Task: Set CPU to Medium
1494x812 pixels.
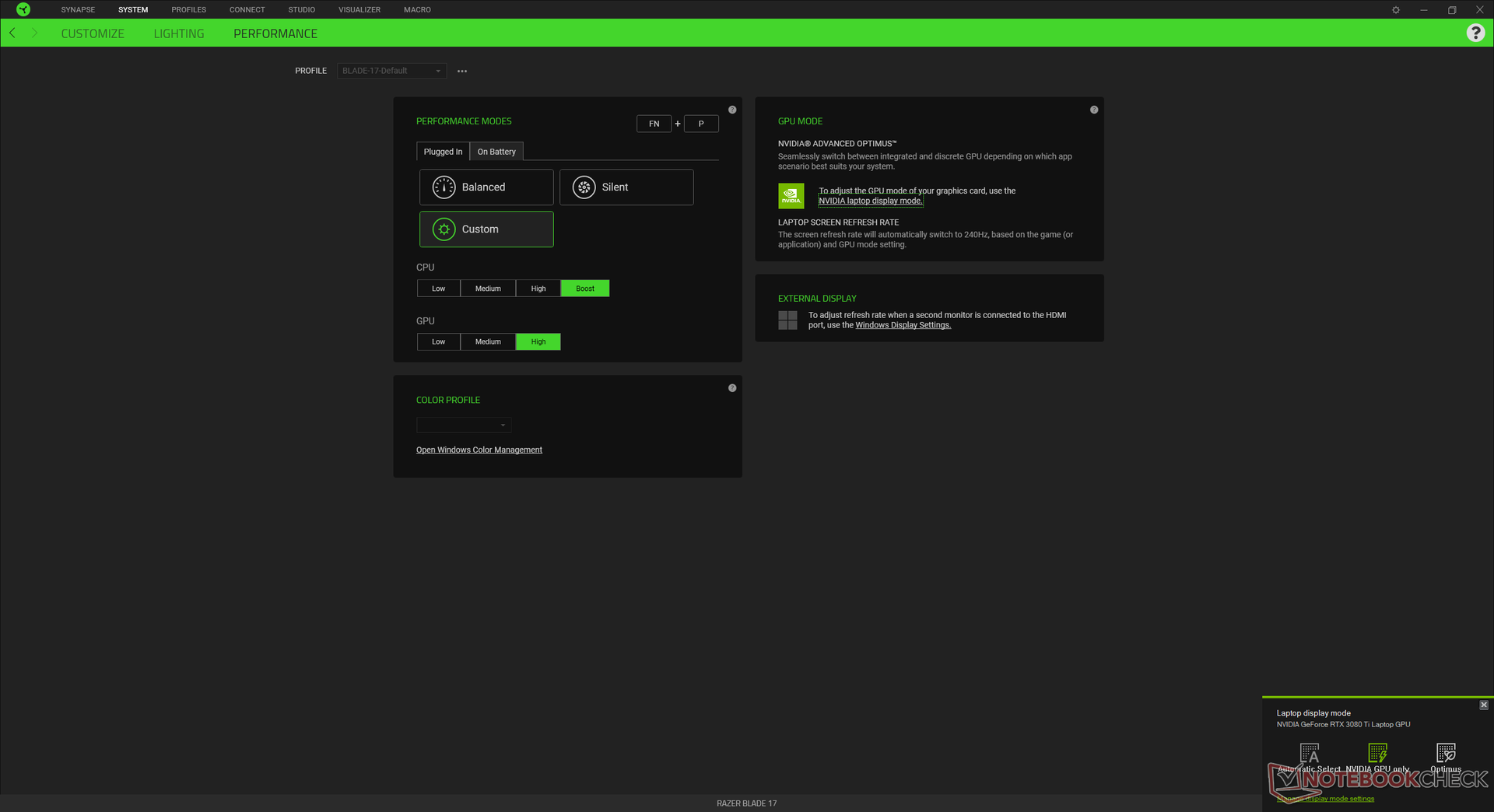Action: tap(488, 289)
